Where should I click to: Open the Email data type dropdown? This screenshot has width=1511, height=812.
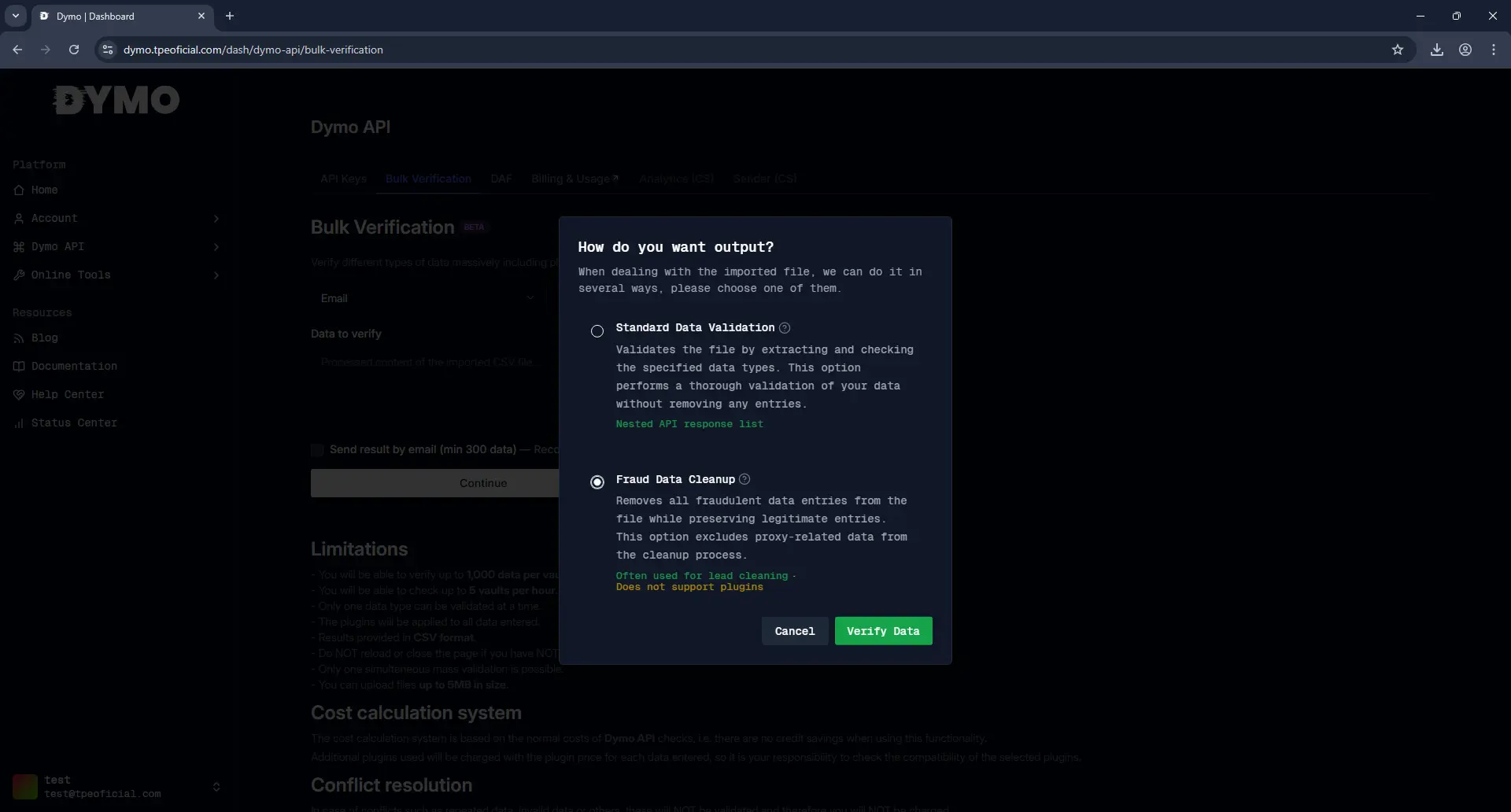[427, 298]
